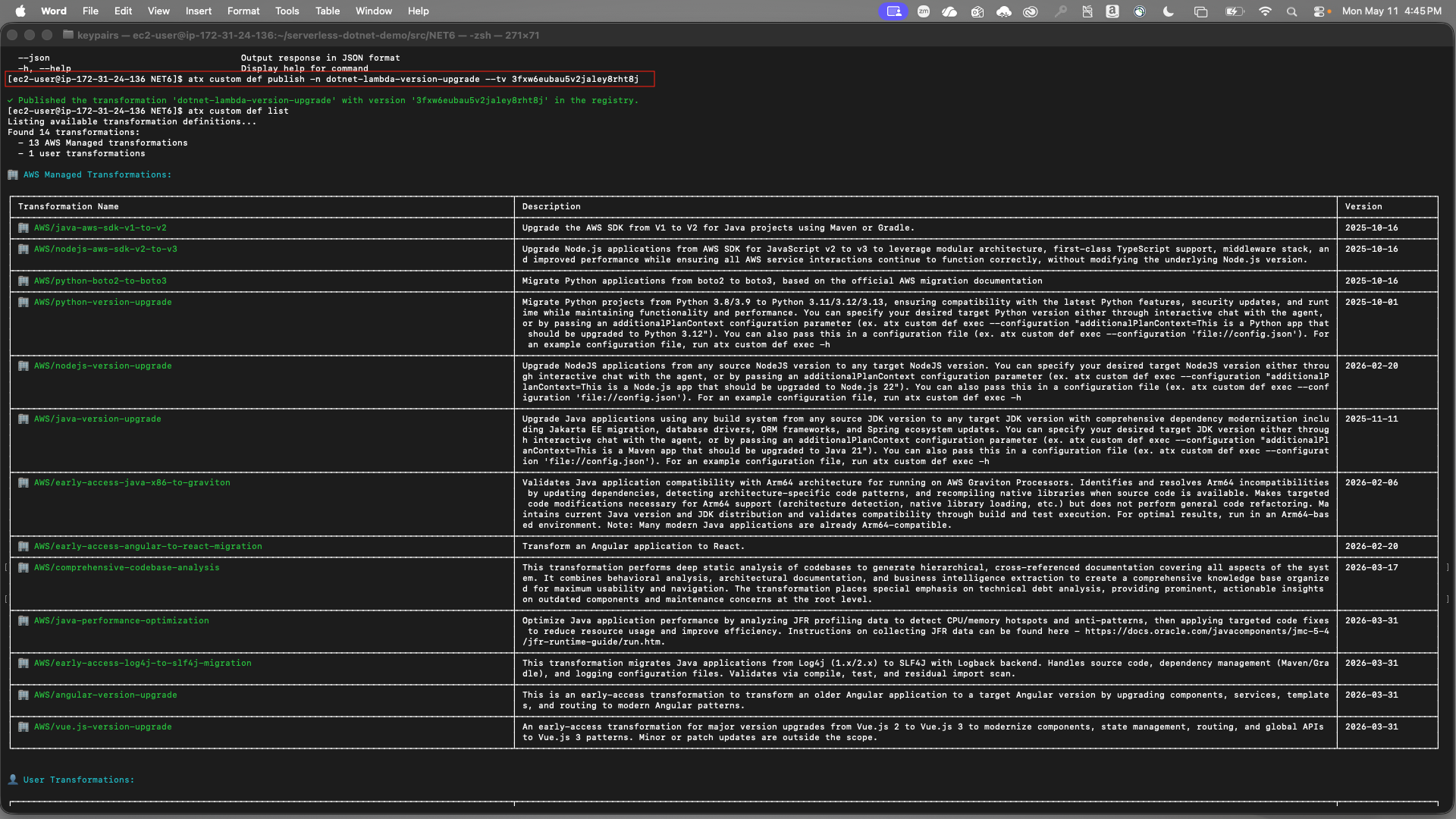
Task: Click the overlapping windows menu bar icon
Action: [1200, 11]
